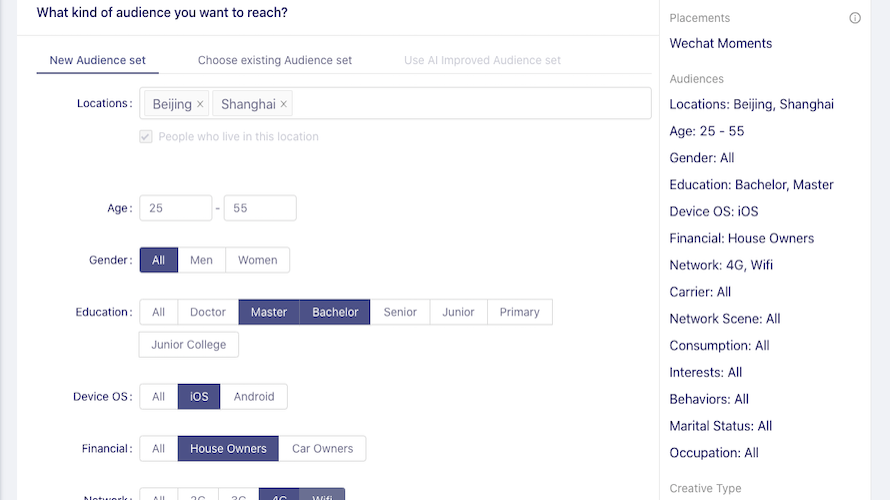Focus the Locations input box
This screenshot has width=890, height=500.
coord(468,104)
